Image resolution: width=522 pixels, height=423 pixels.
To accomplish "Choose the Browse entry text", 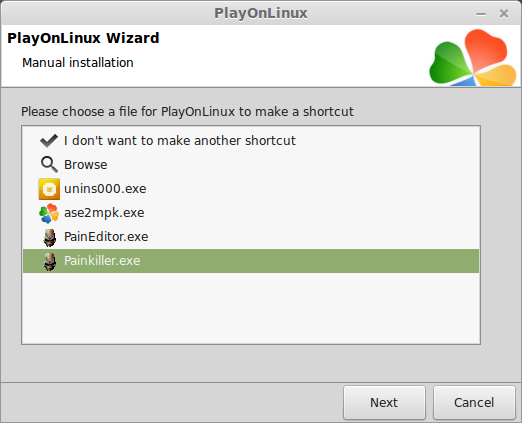I will (86, 165).
